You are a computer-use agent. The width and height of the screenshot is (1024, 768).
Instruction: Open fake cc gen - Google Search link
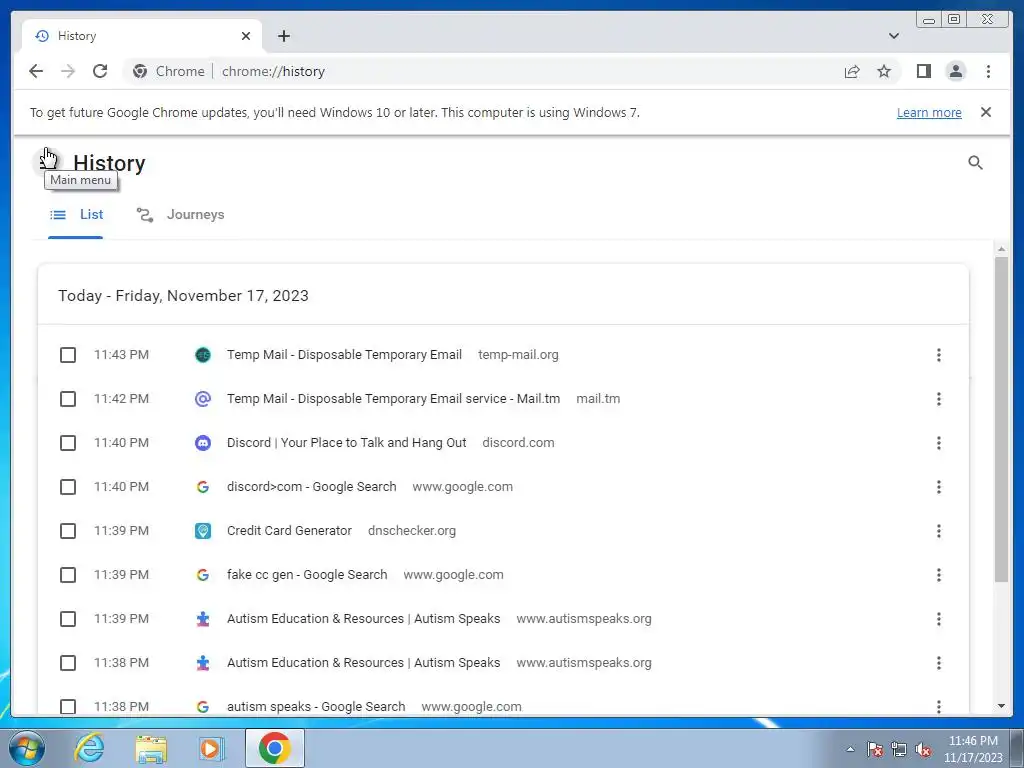307,575
